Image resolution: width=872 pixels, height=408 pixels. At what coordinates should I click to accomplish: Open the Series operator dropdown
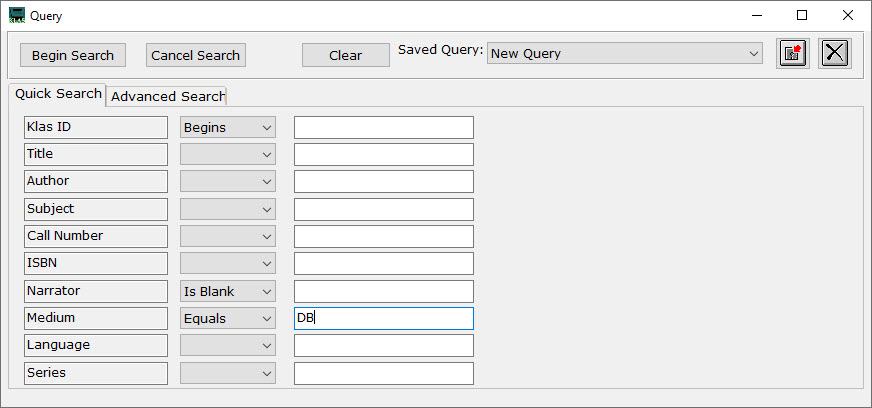(228, 373)
